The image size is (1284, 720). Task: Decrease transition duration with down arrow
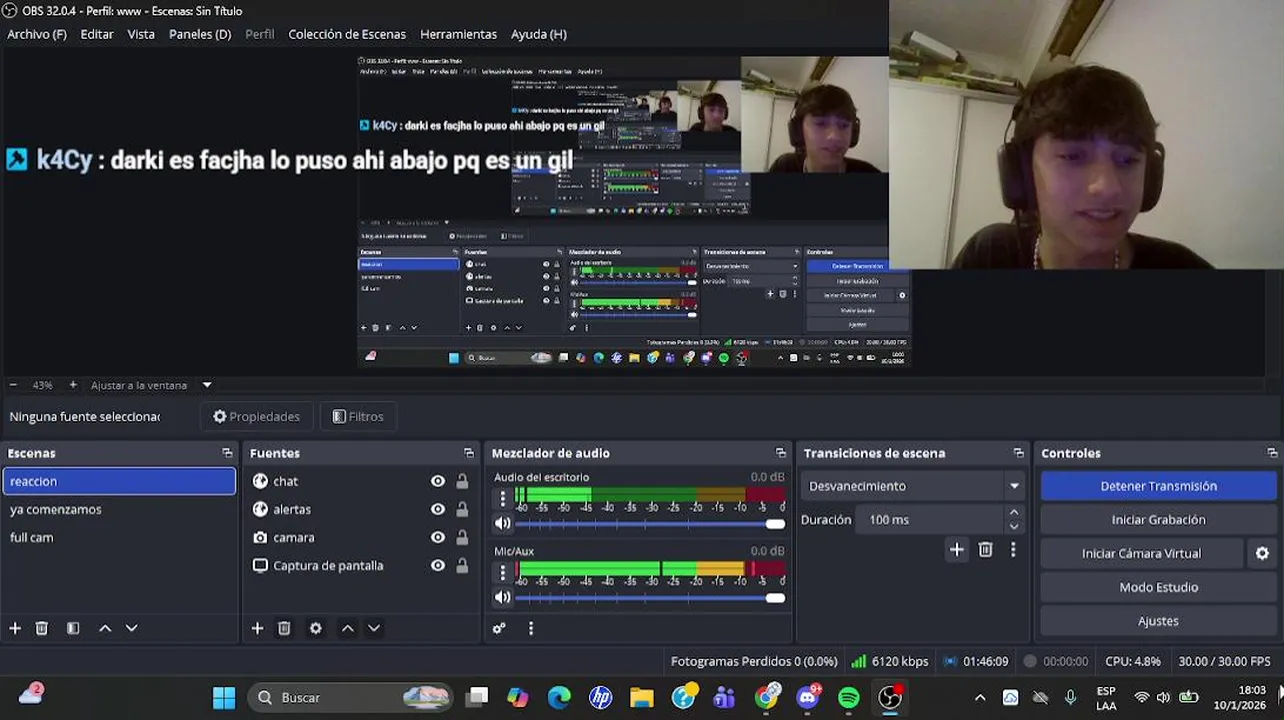(x=1014, y=527)
